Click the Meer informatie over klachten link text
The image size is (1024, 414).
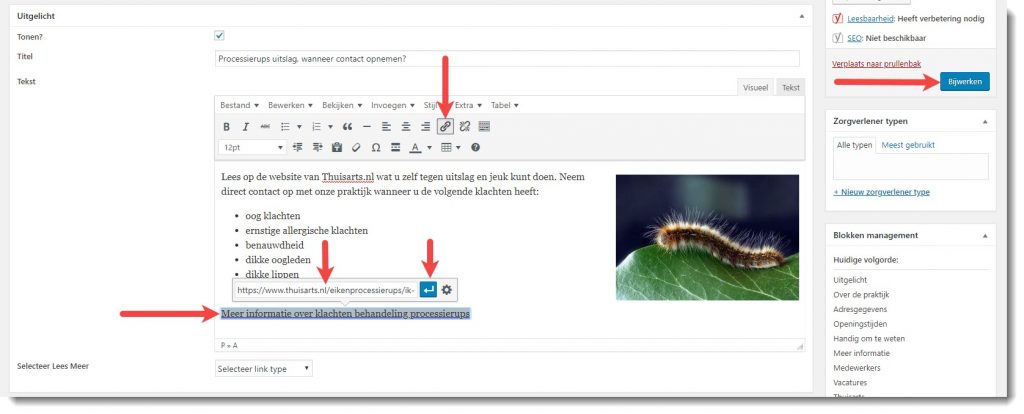(x=345, y=314)
